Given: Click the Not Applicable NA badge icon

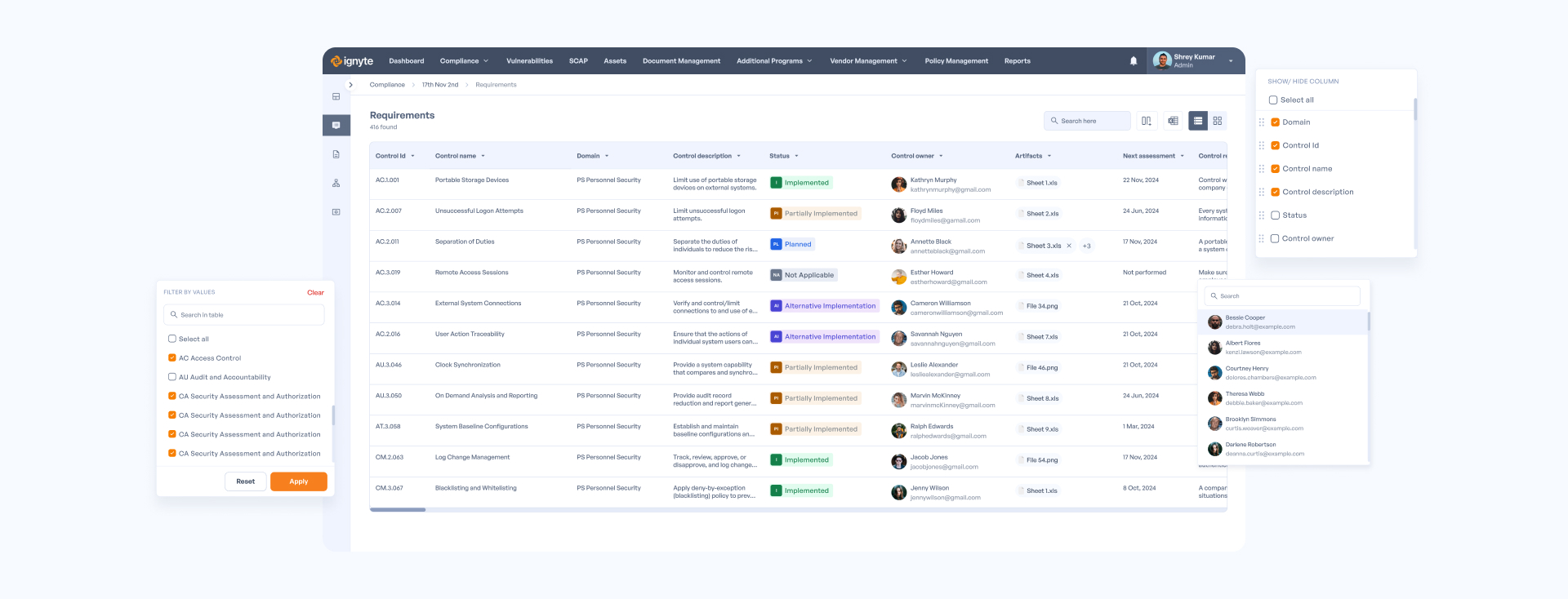Looking at the screenshot, I should pyautogui.click(x=777, y=275).
